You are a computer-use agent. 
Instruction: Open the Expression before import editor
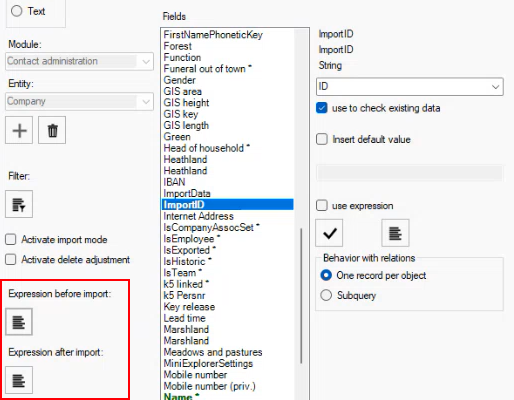pos(19,322)
